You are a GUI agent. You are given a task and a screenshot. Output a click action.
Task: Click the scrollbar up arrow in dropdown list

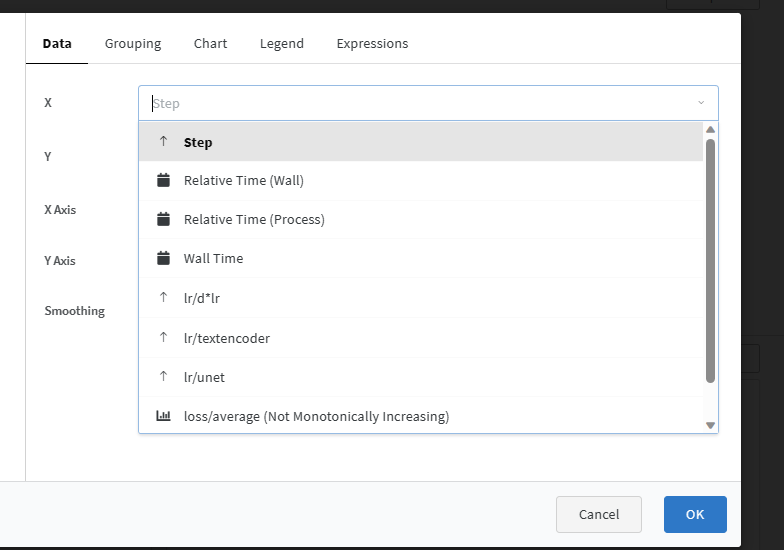[710, 130]
